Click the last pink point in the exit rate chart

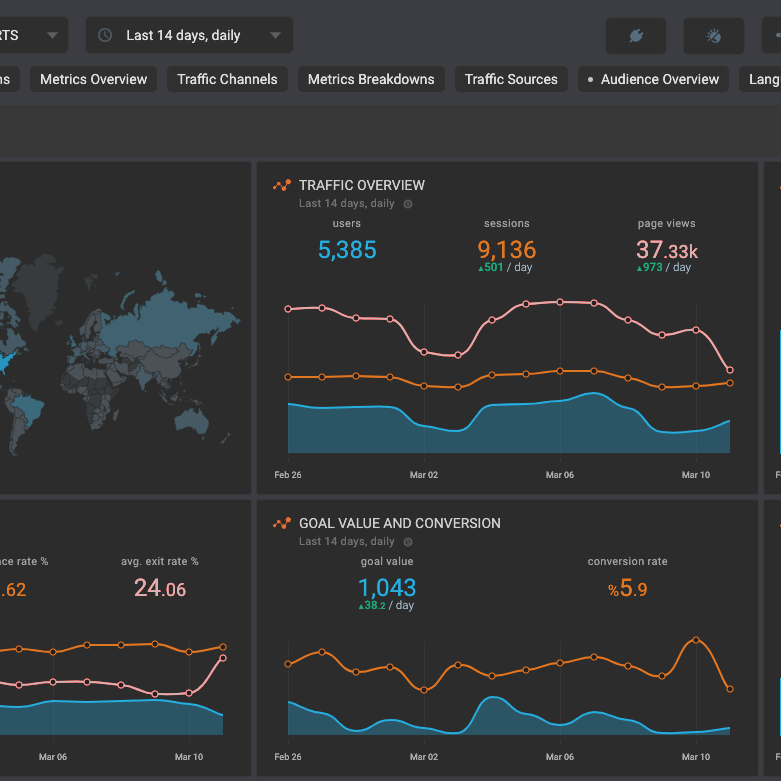(223, 658)
